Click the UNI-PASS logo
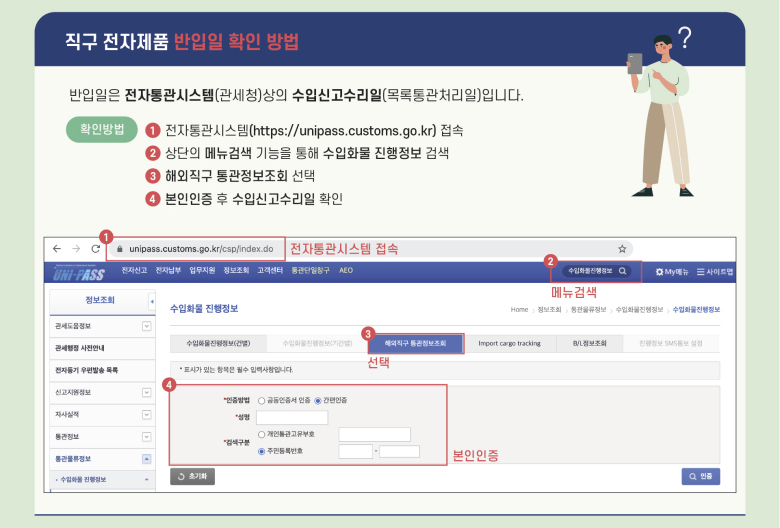Viewport: 780px width, 528px height. 79,273
